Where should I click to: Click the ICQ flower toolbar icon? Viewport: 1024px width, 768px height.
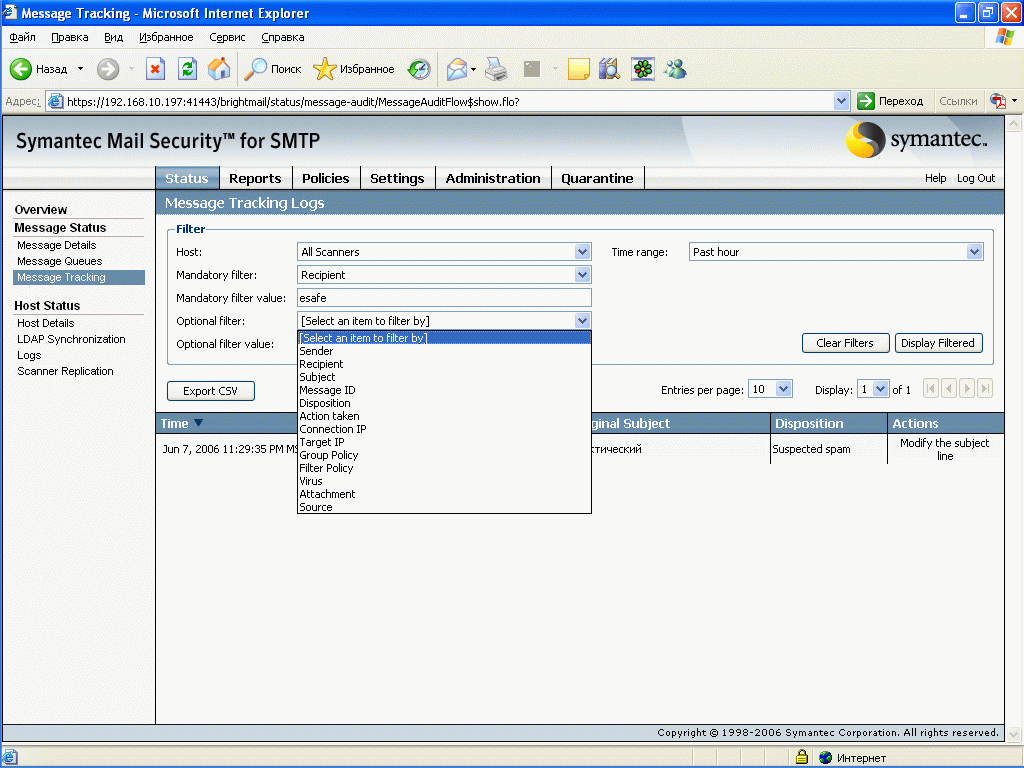click(x=642, y=69)
